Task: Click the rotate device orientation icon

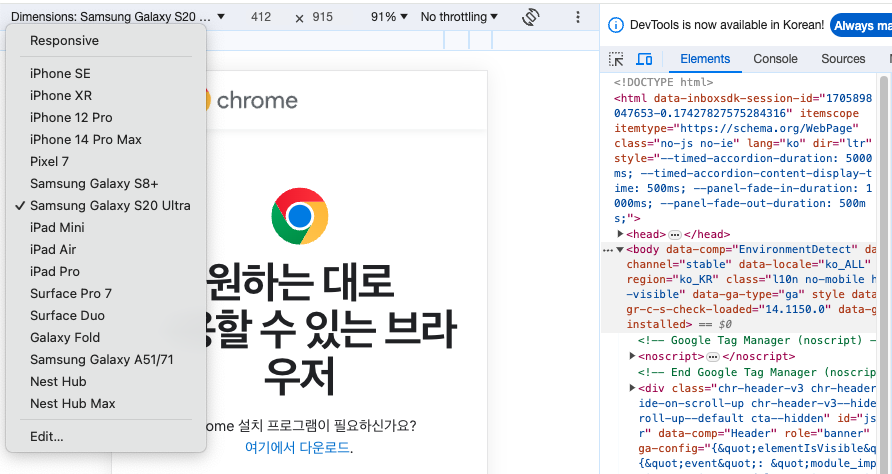Action: tap(531, 17)
